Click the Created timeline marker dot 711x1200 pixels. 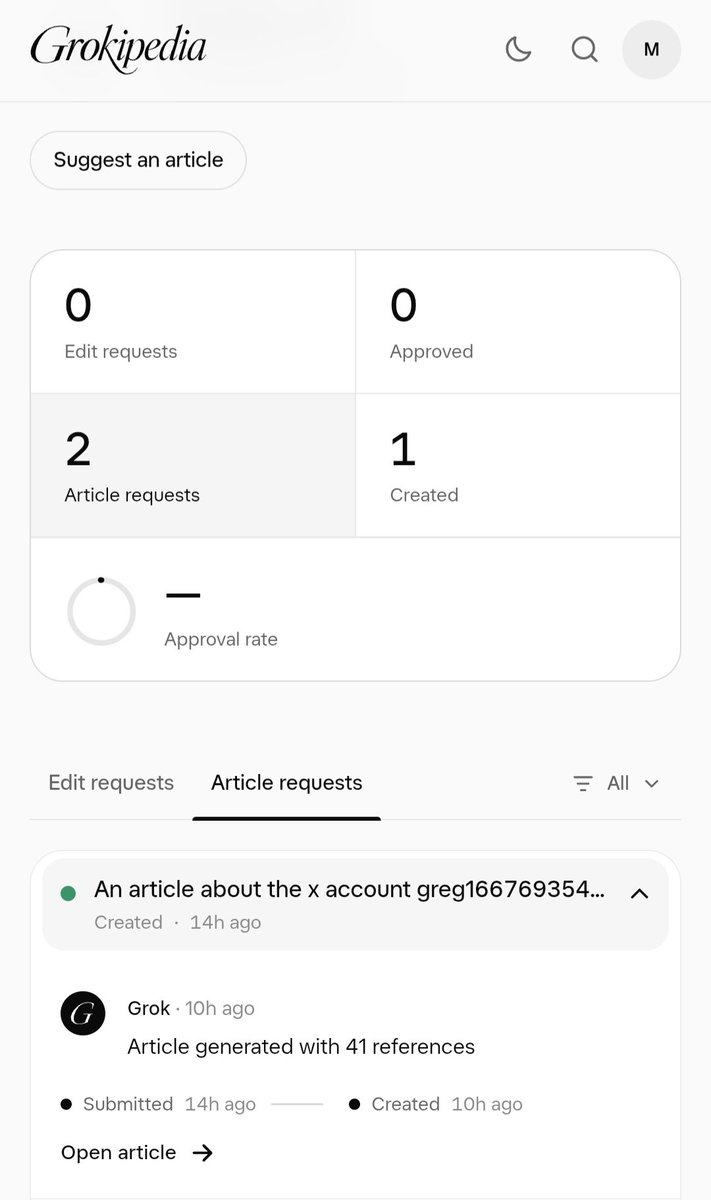click(x=354, y=1104)
